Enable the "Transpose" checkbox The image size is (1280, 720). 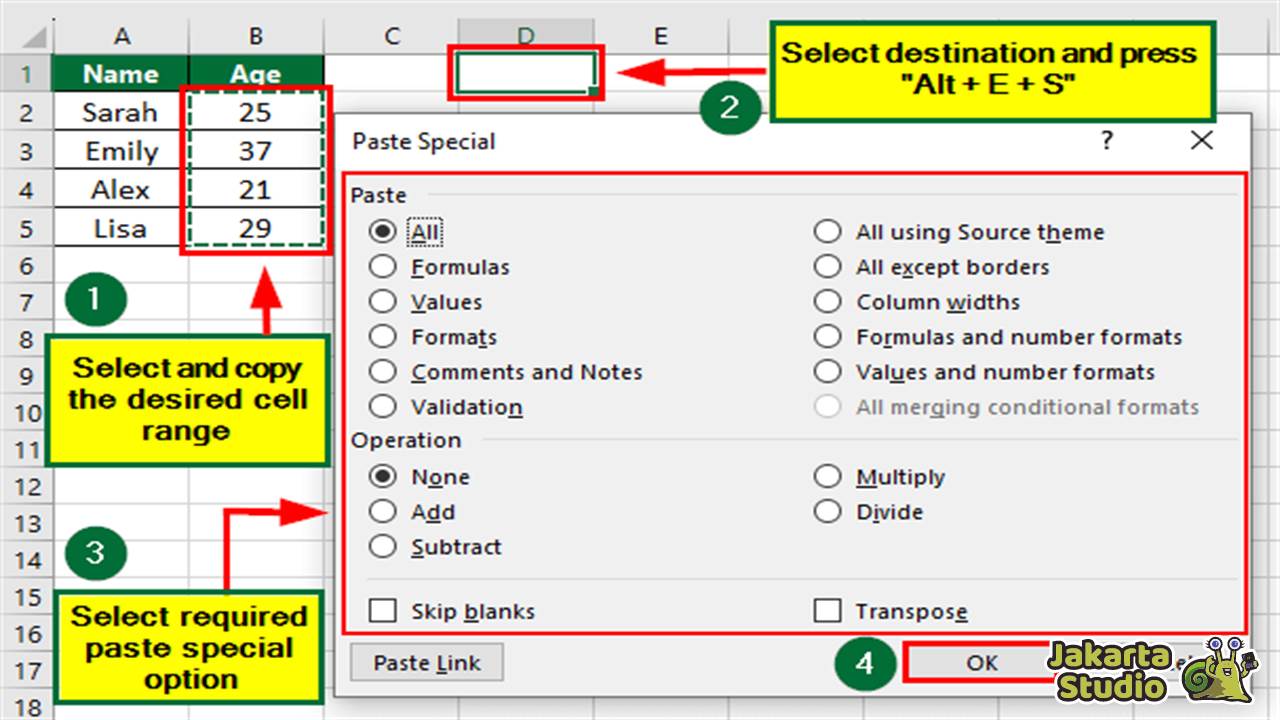coord(827,610)
